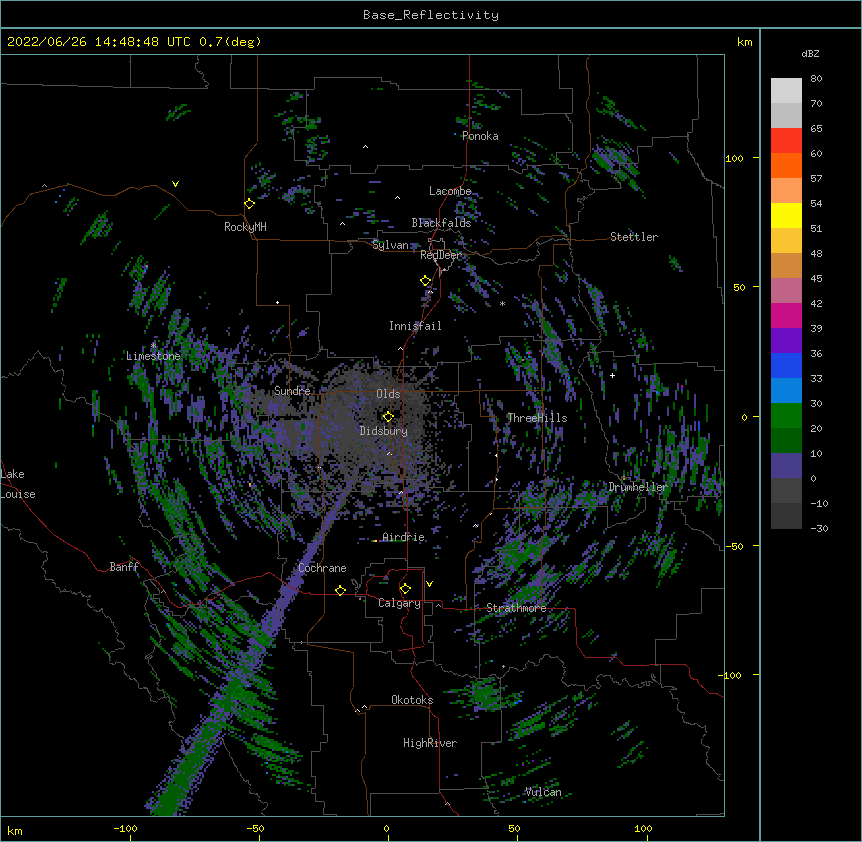This screenshot has height=842, width=862.
Task: Select the green 20-30 dBZ legend swatch
Action: point(786,416)
